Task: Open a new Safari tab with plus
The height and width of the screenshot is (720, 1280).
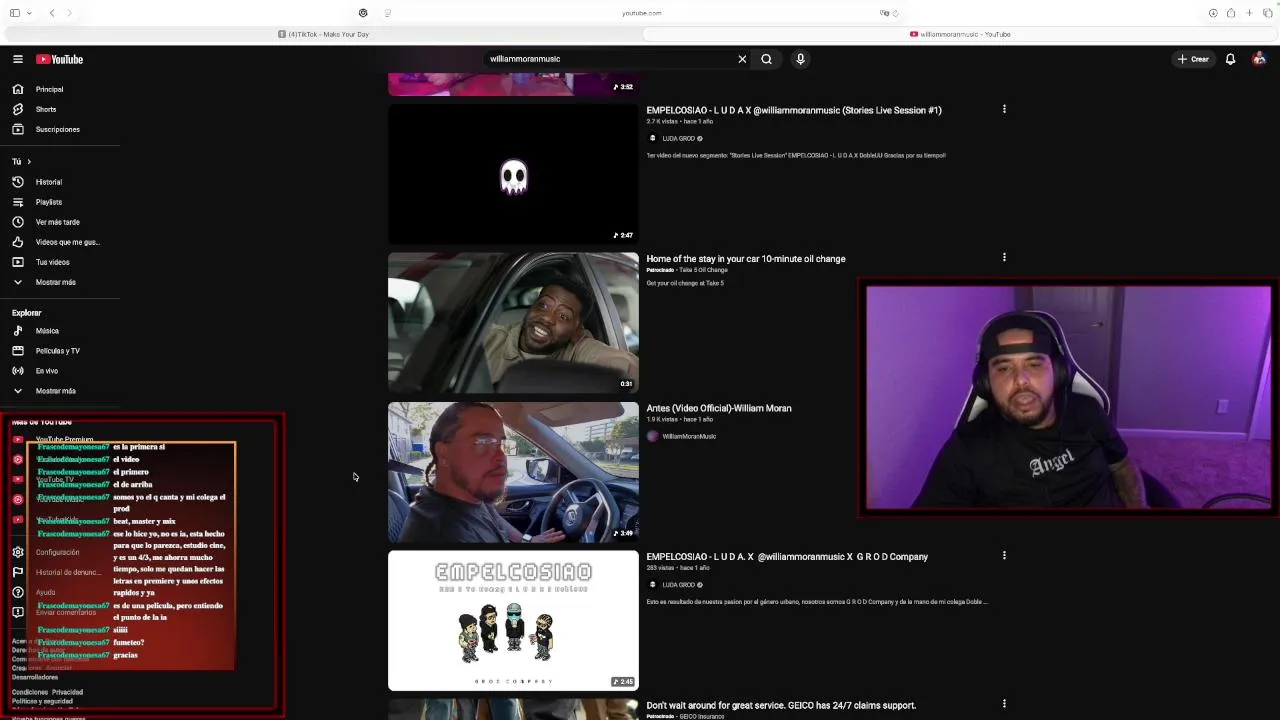Action: click(x=1249, y=13)
